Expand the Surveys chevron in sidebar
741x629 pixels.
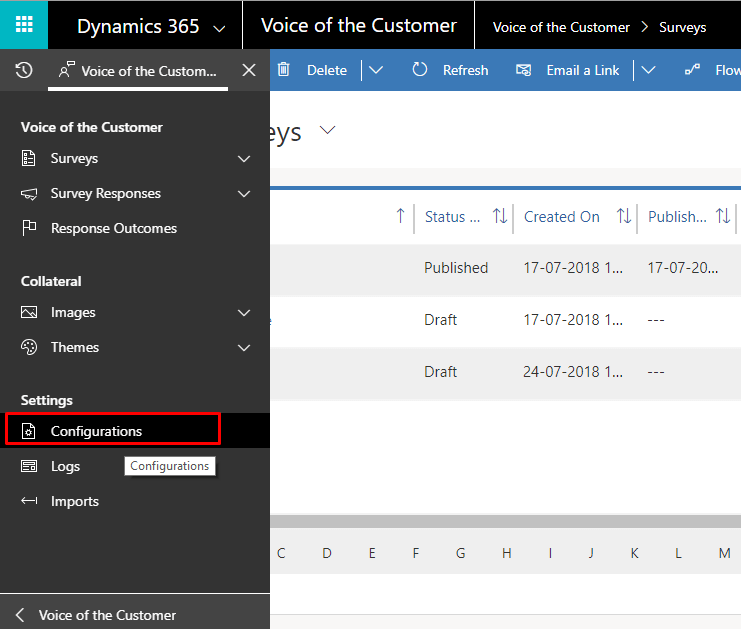point(244,159)
